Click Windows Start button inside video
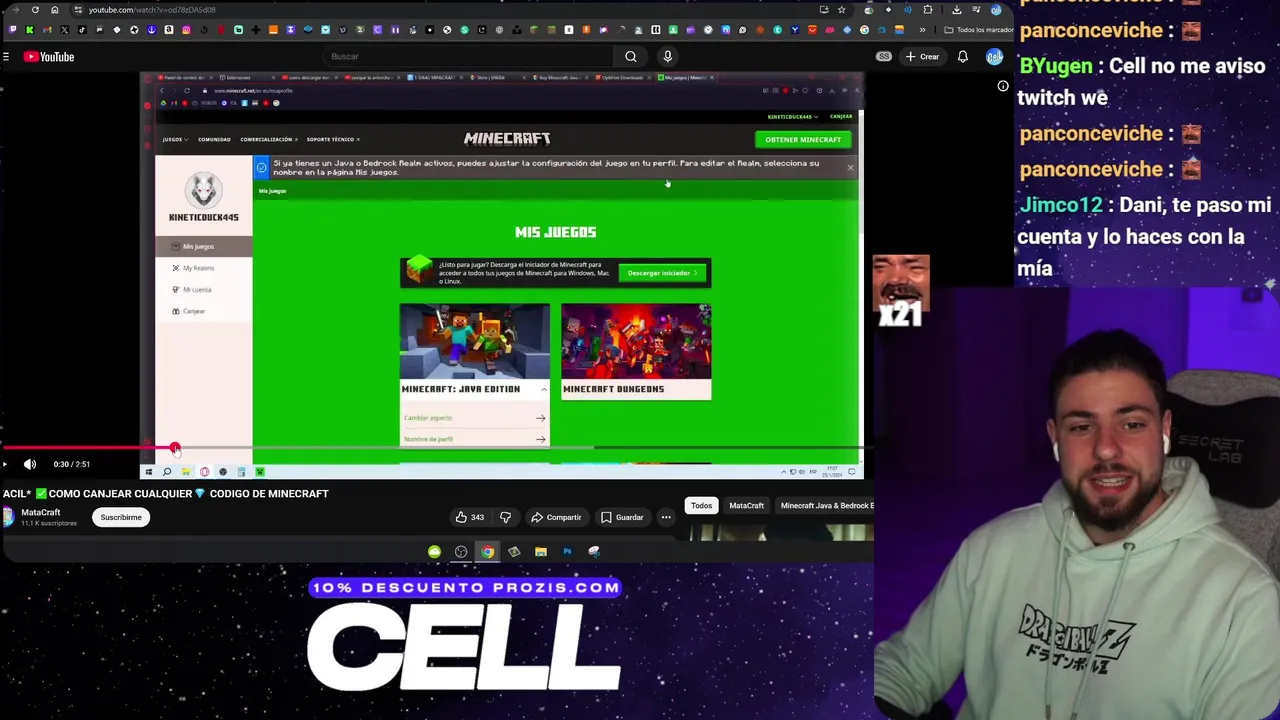This screenshot has height=720, width=1280. [149, 472]
